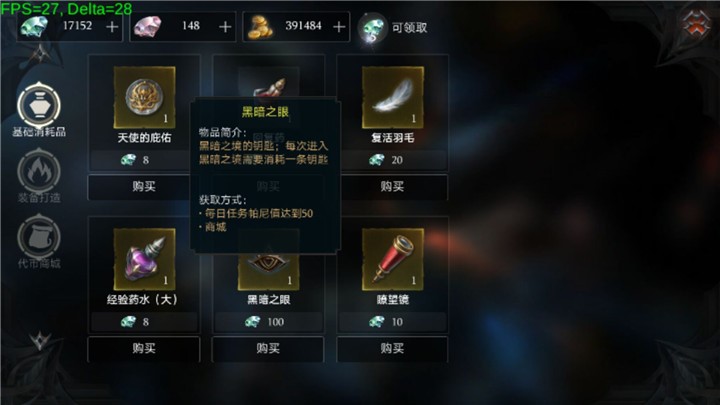The height and width of the screenshot is (405, 720).
Task: Claim the 可领取 gem reward
Action: [394, 28]
